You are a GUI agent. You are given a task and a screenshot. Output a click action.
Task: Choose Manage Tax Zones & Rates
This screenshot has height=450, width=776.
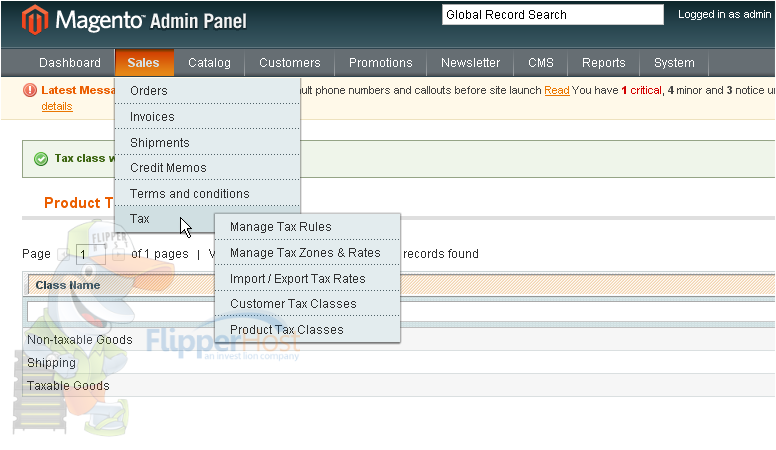click(x=307, y=252)
